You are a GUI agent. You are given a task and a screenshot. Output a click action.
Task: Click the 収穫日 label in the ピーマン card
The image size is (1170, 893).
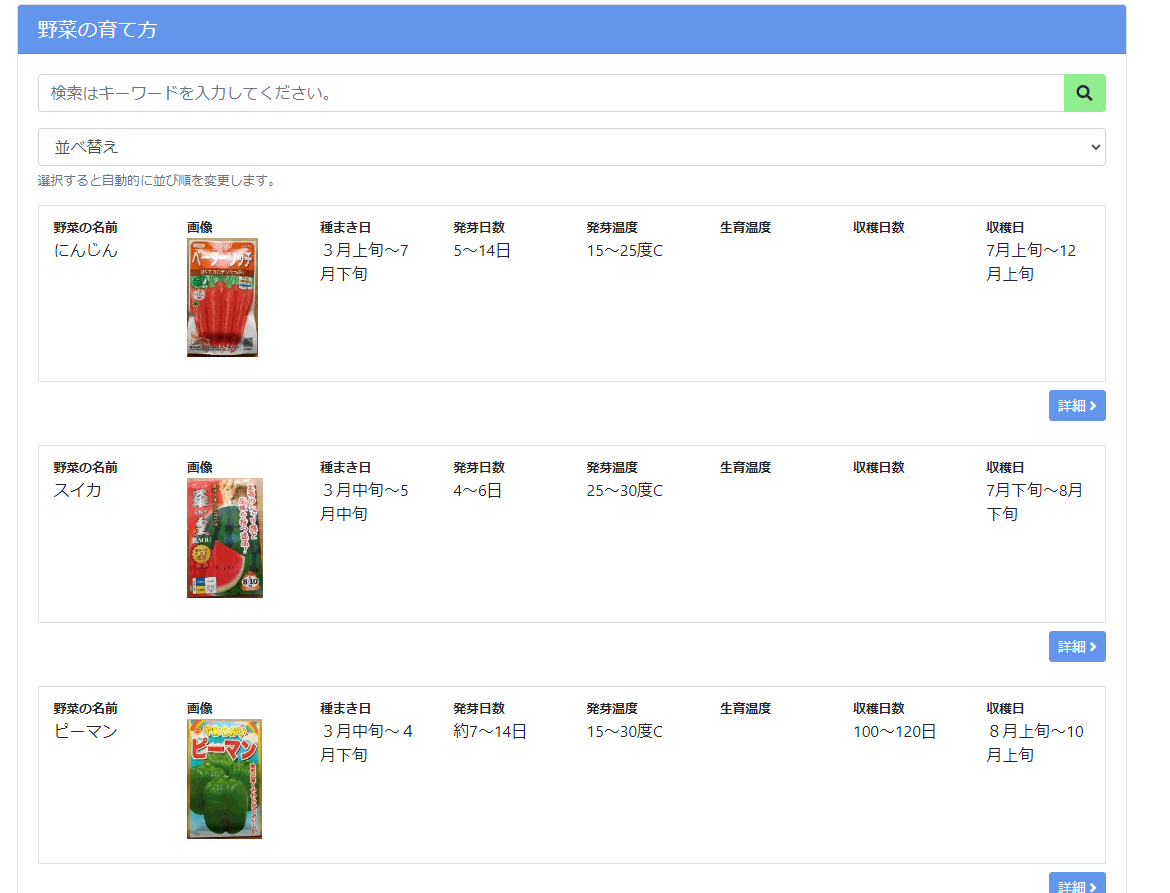tap(1005, 708)
